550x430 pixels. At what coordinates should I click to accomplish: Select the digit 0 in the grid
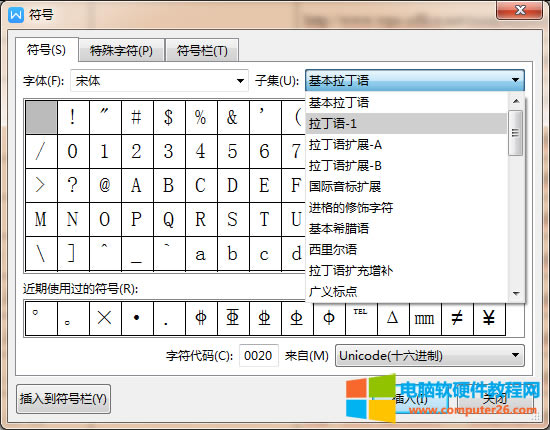(73, 151)
